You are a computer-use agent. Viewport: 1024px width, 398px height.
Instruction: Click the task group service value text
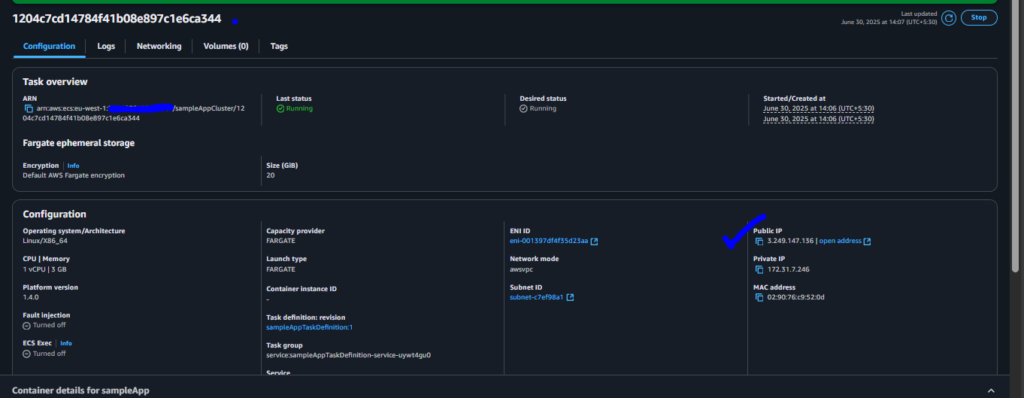(349, 356)
